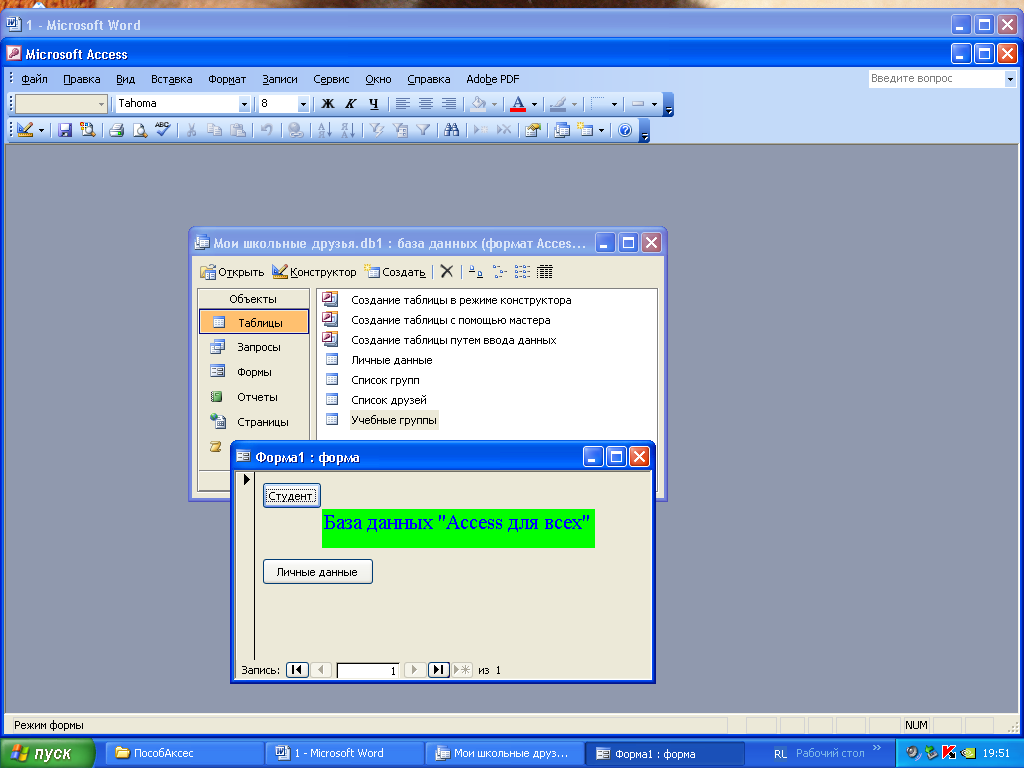The width and height of the screenshot is (1024, 768).
Task: Open the New object dropdown arrow
Action: [601, 131]
